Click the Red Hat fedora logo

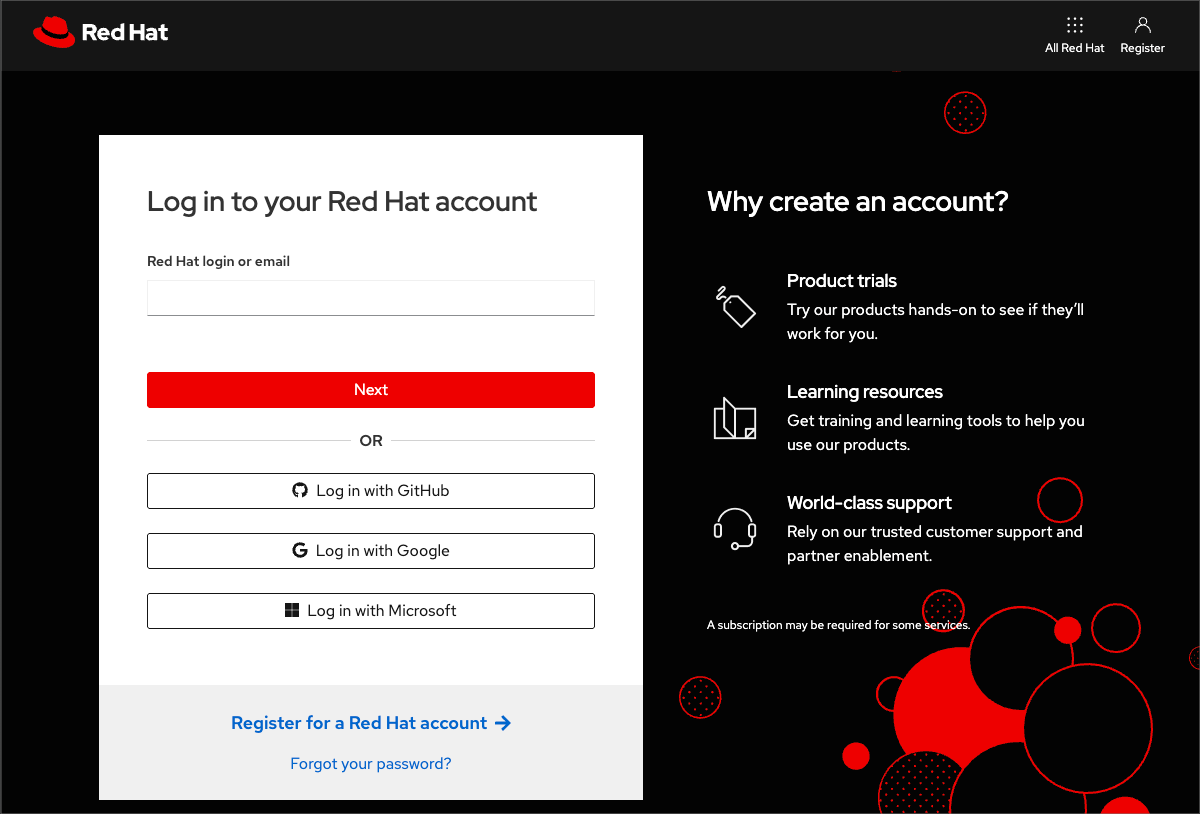point(54,32)
